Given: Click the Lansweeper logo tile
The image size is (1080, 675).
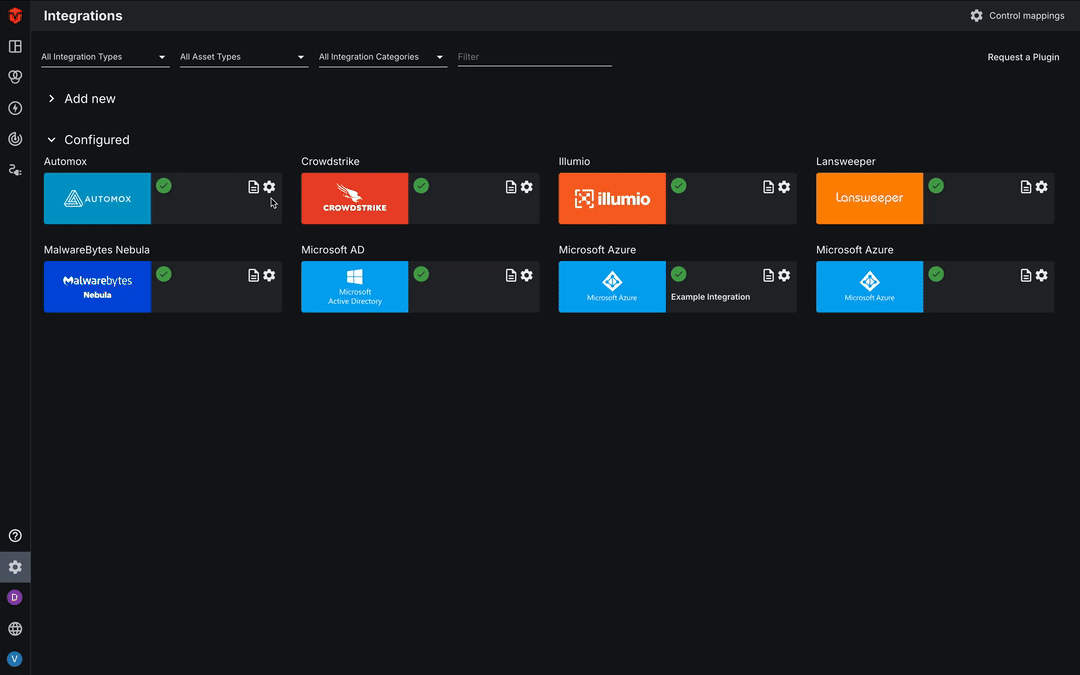Looking at the screenshot, I should pyautogui.click(x=869, y=198).
